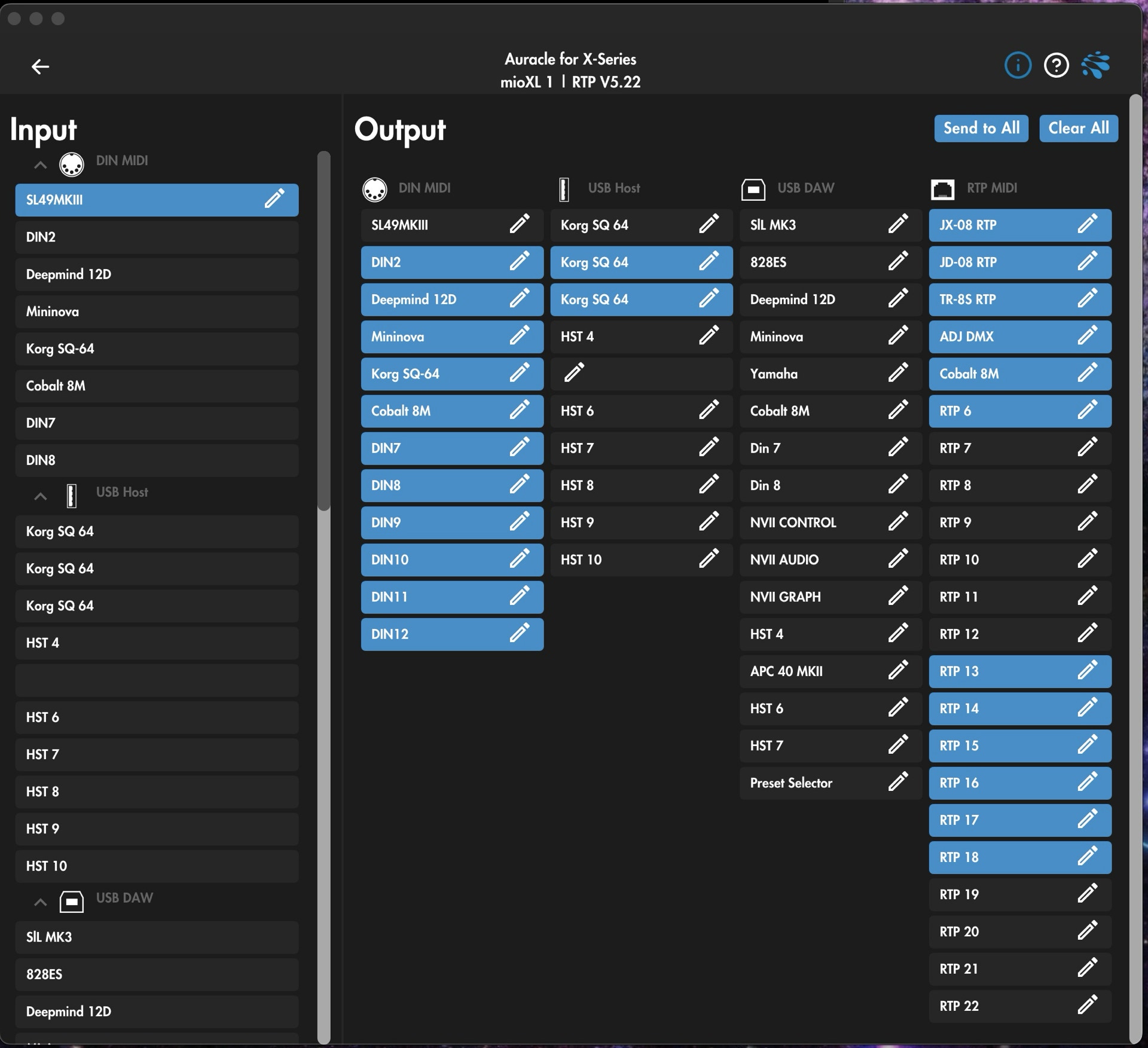Image resolution: width=1148 pixels, height=1048 pixels.
Task: Edit RTP 19 output pencil icon
Action: [x=1088, y=893]
